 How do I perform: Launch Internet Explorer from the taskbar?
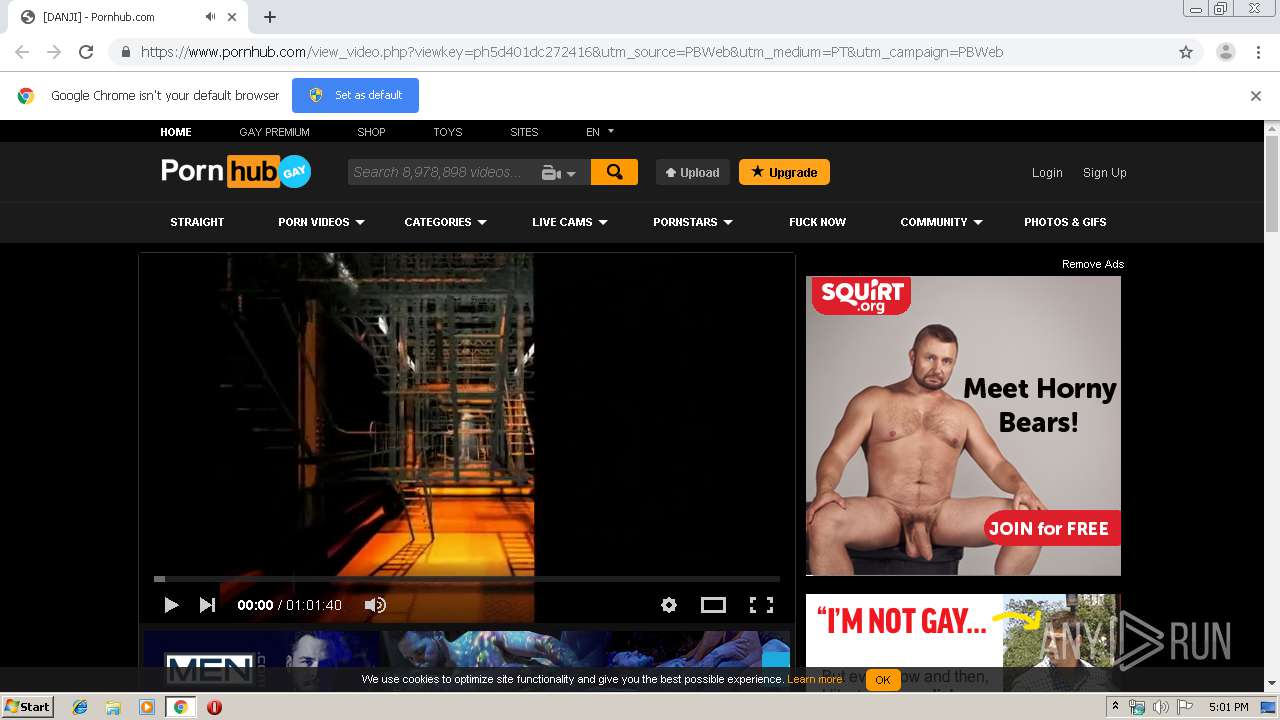pyautogui.click(x=80, y=707)
